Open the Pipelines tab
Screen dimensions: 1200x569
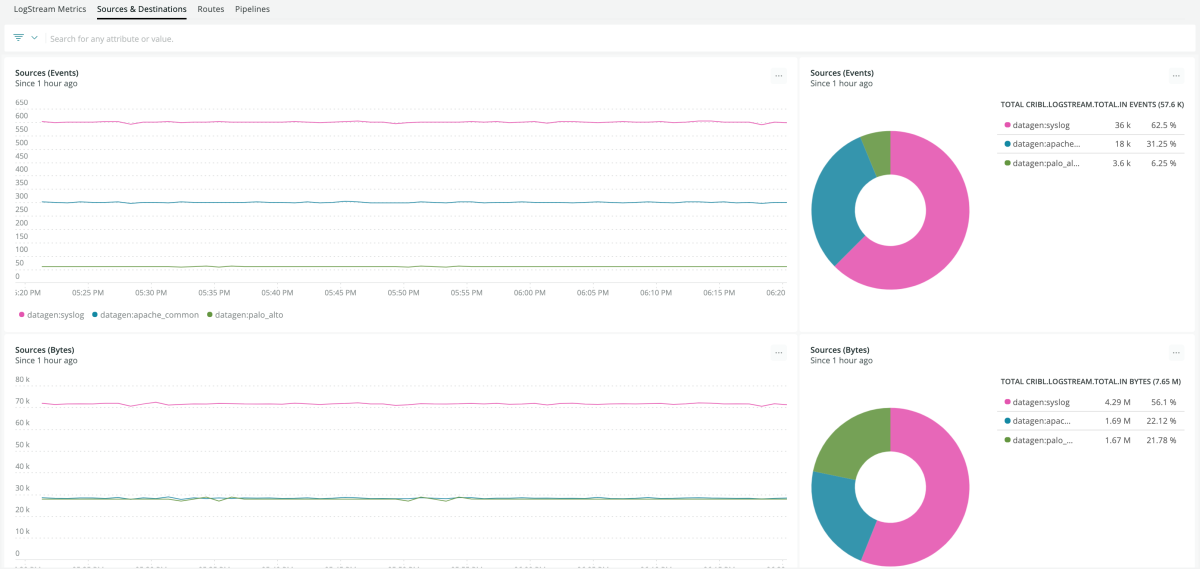point(252,9)
